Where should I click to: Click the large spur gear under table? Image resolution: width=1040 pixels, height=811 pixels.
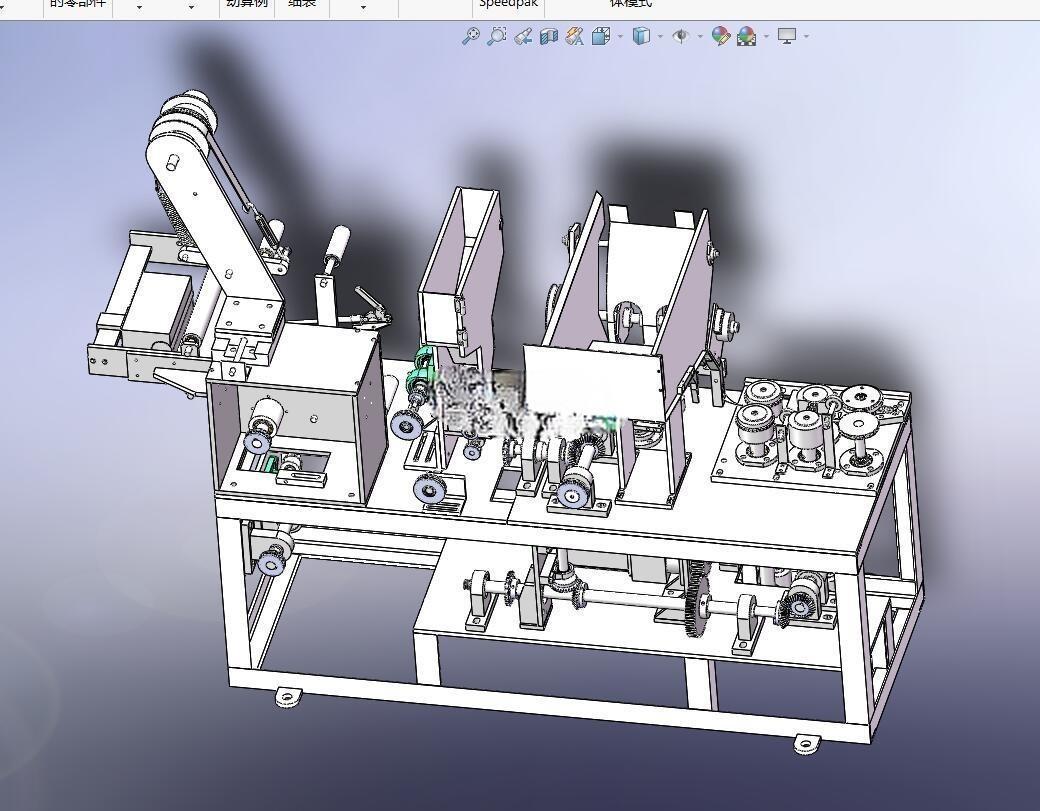(696, 599)
